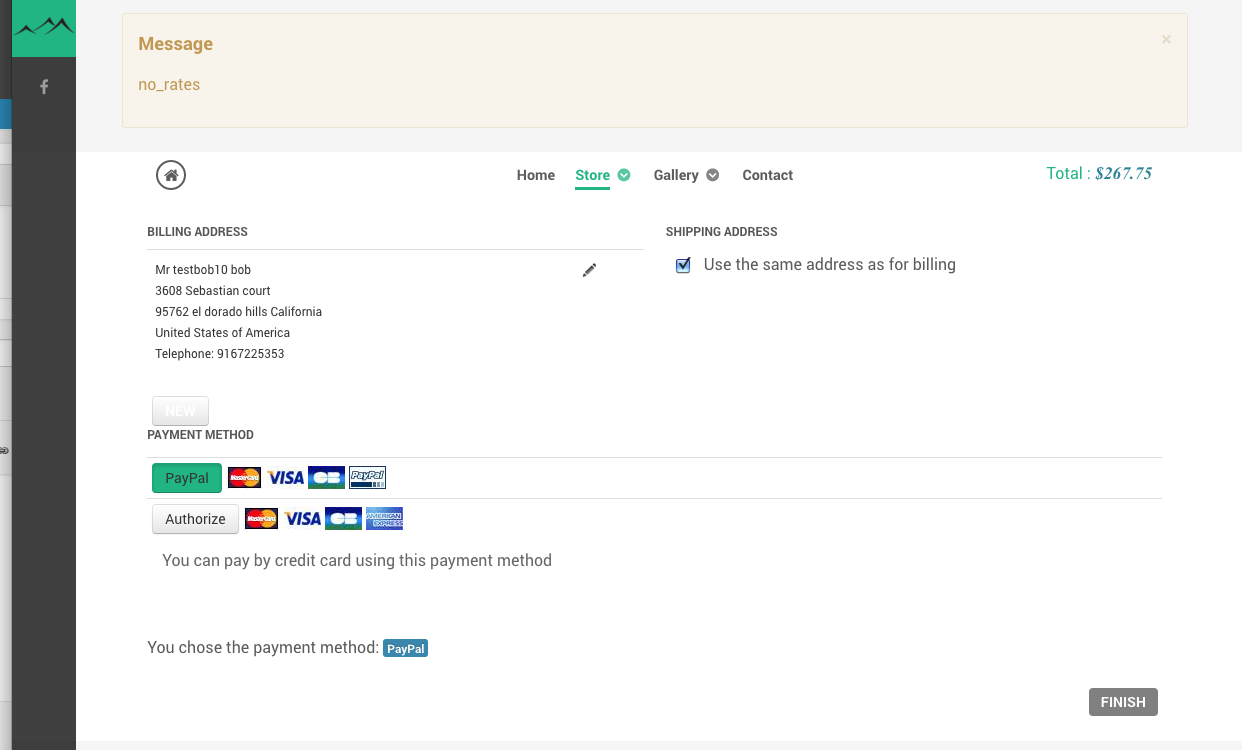The height and width of the screenshot is (750, 1242).
Task: Choose Authorize payment method
Action: (x=195, y=519)
